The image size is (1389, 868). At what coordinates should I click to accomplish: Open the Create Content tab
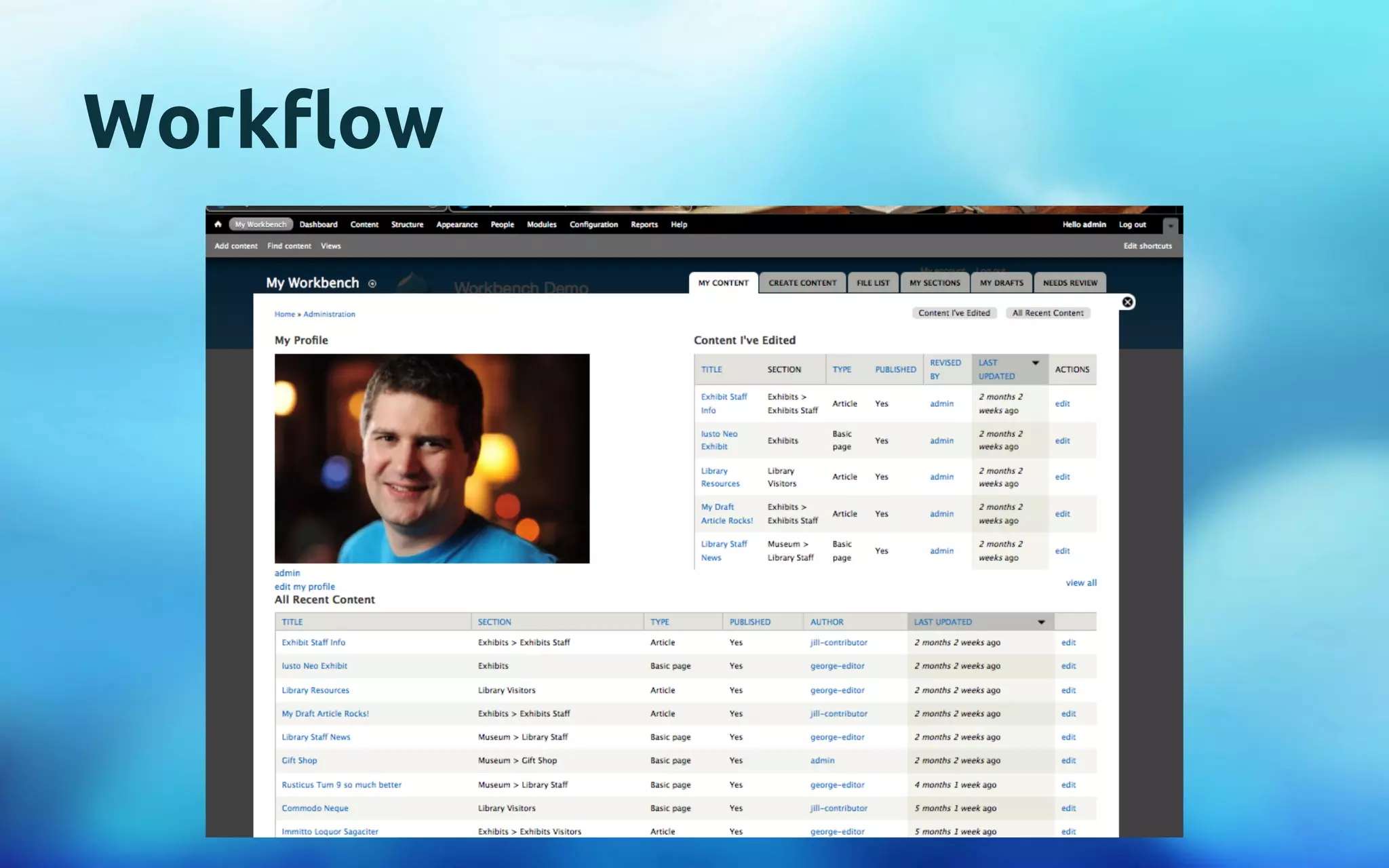click(802, 283)
